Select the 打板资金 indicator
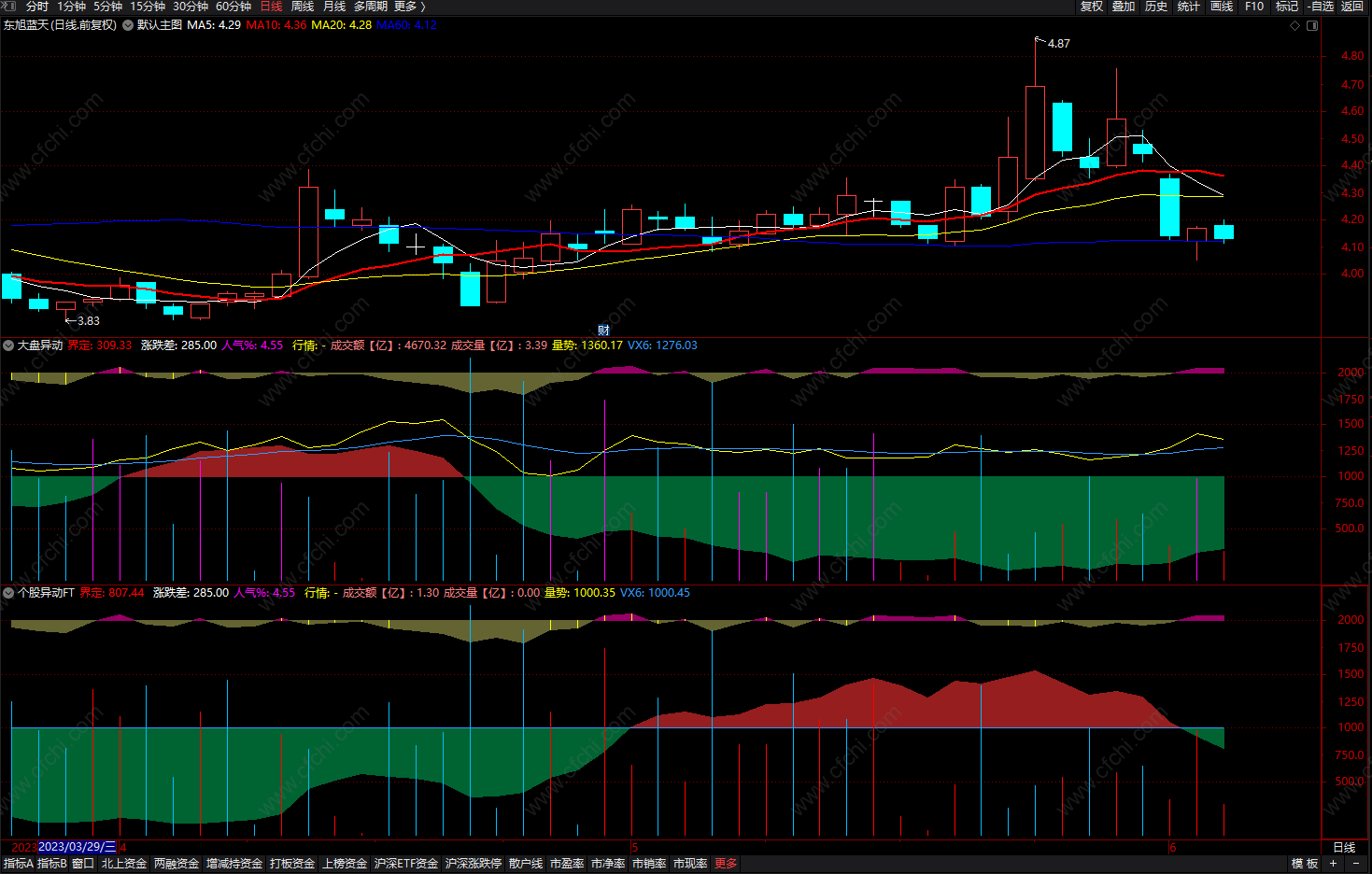 click(x=292, y=864)
